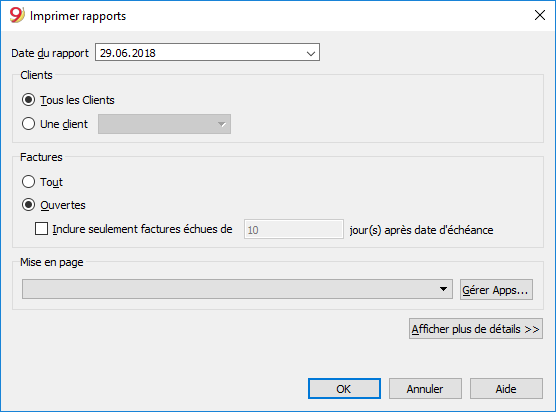Click the Gérer Apps... button

pos(496,290)
